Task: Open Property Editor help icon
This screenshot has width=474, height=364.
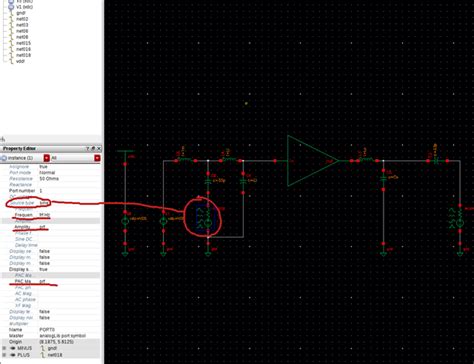Action: click(88, 149)
